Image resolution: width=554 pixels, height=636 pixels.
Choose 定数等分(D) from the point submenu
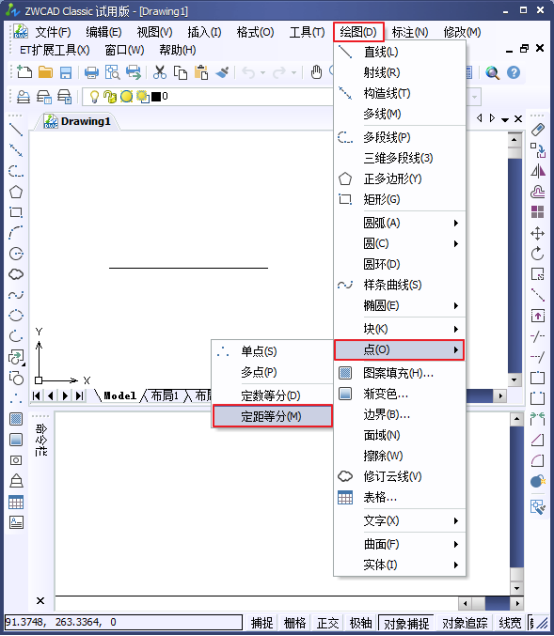pyautogui.click(x=273, y=395)
